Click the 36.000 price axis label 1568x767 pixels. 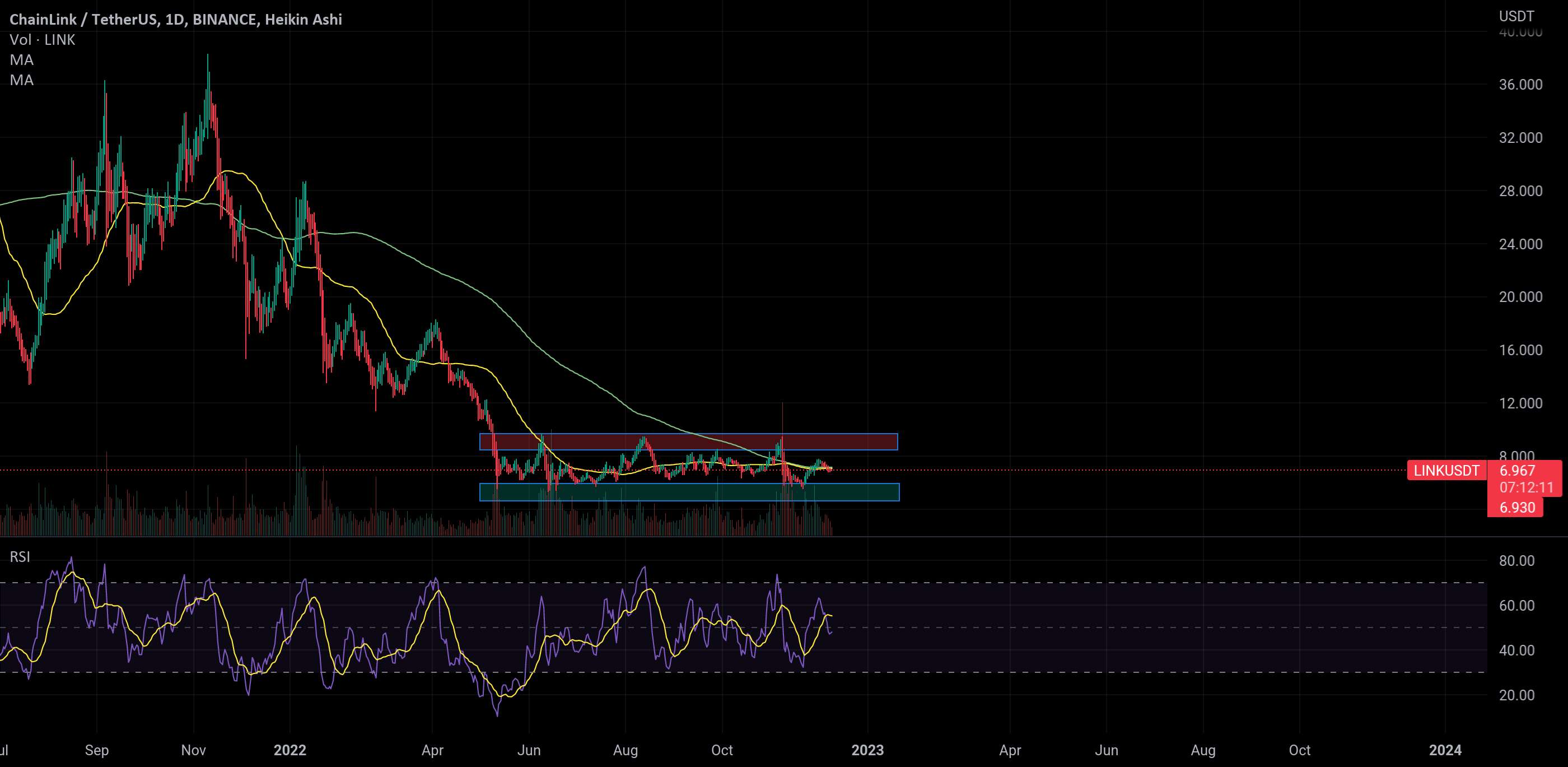pos(1520,85)
